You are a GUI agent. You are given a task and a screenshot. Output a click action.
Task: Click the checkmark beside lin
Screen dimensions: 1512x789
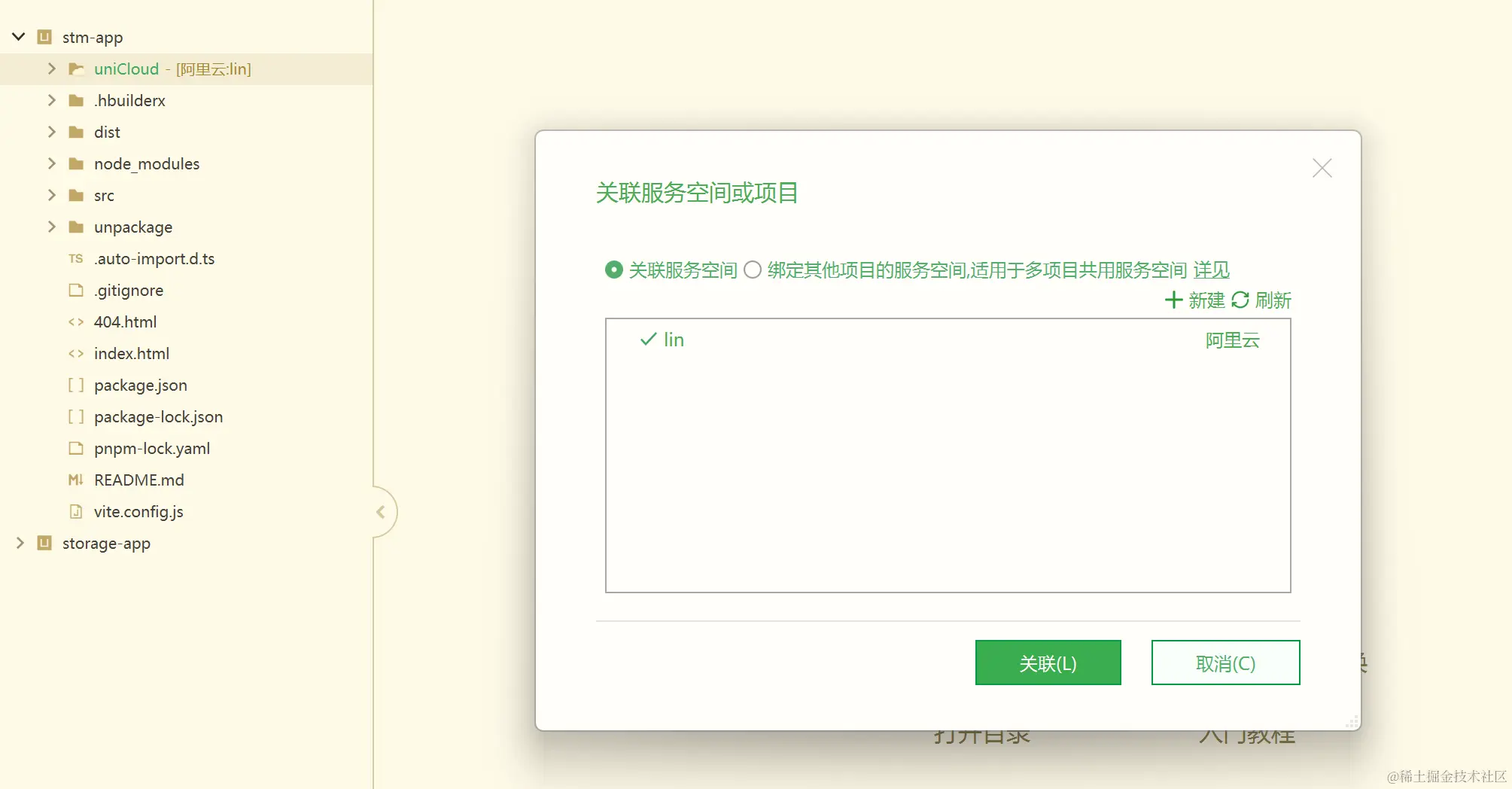[x=648, y=340]
